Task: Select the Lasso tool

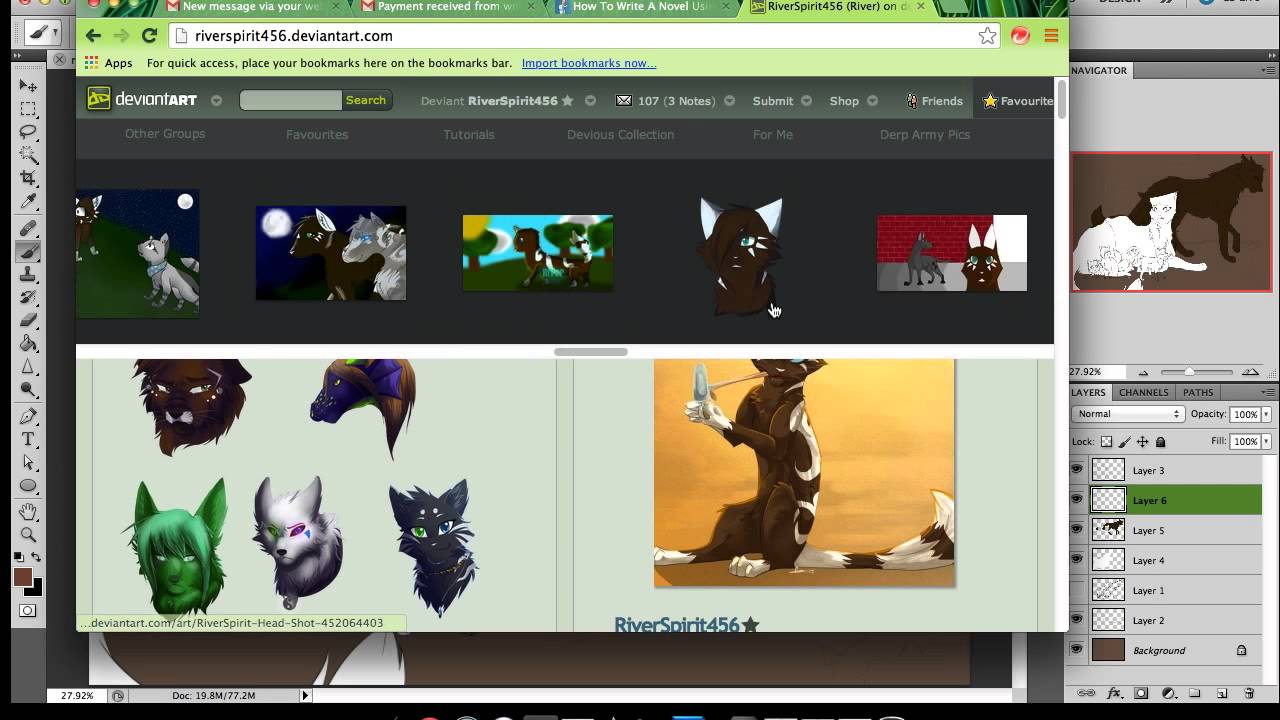Action: 28,132
